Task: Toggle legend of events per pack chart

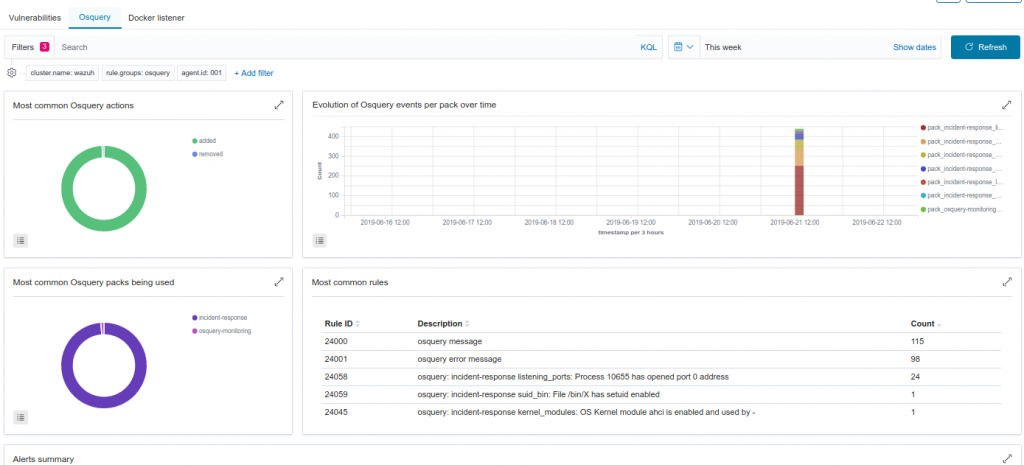Action: pyautogui.click(x=319, y=240)
